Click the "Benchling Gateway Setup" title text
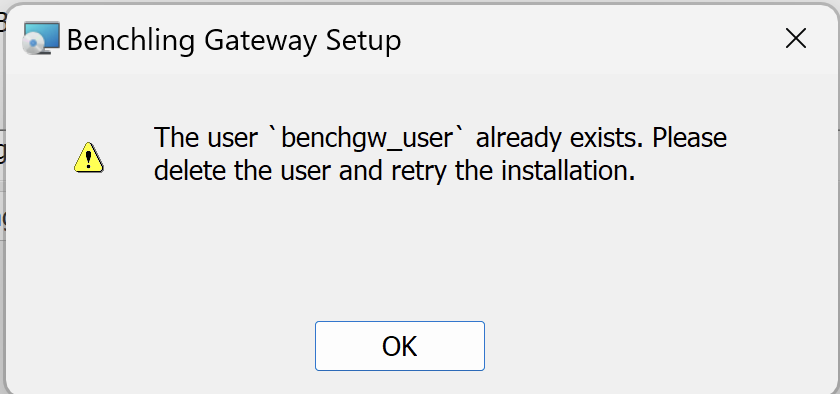Image resolution: width=840 pixels, height=394 pixels. (x=234, y=41)
